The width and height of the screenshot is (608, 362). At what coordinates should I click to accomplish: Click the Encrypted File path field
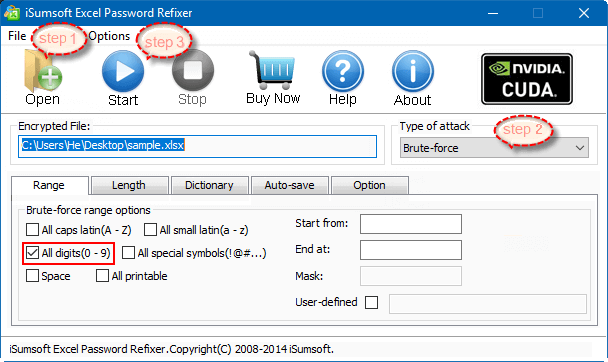[197, 146]
